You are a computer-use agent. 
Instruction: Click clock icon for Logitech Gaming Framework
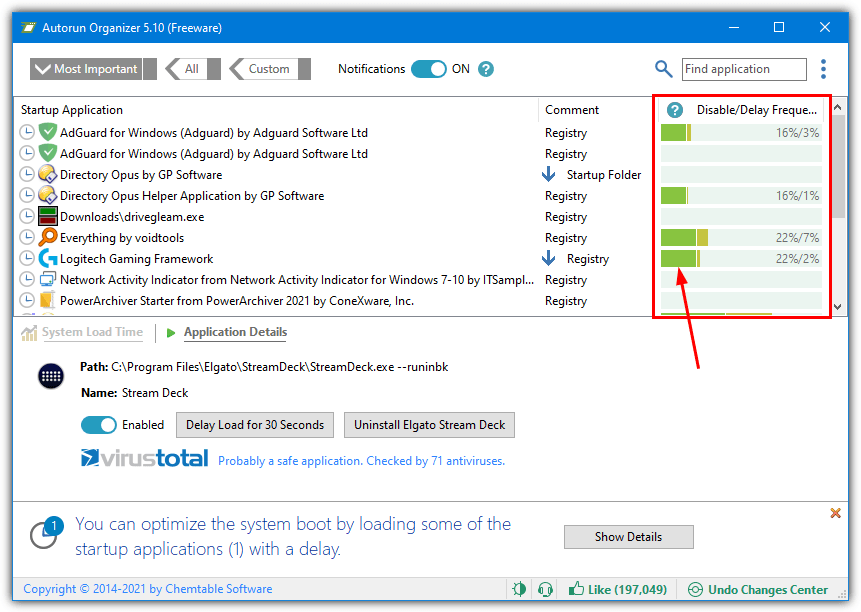pos(26,258)
